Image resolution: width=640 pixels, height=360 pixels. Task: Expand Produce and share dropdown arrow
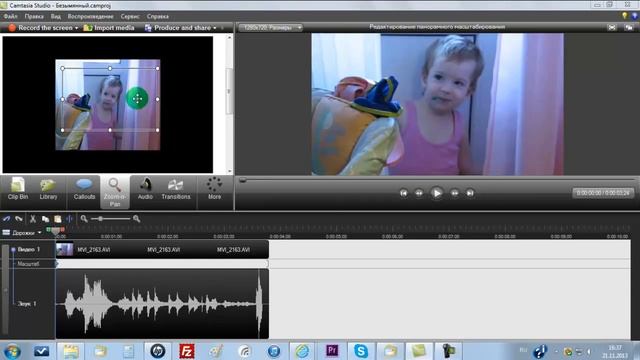click(x=215, y=28)
